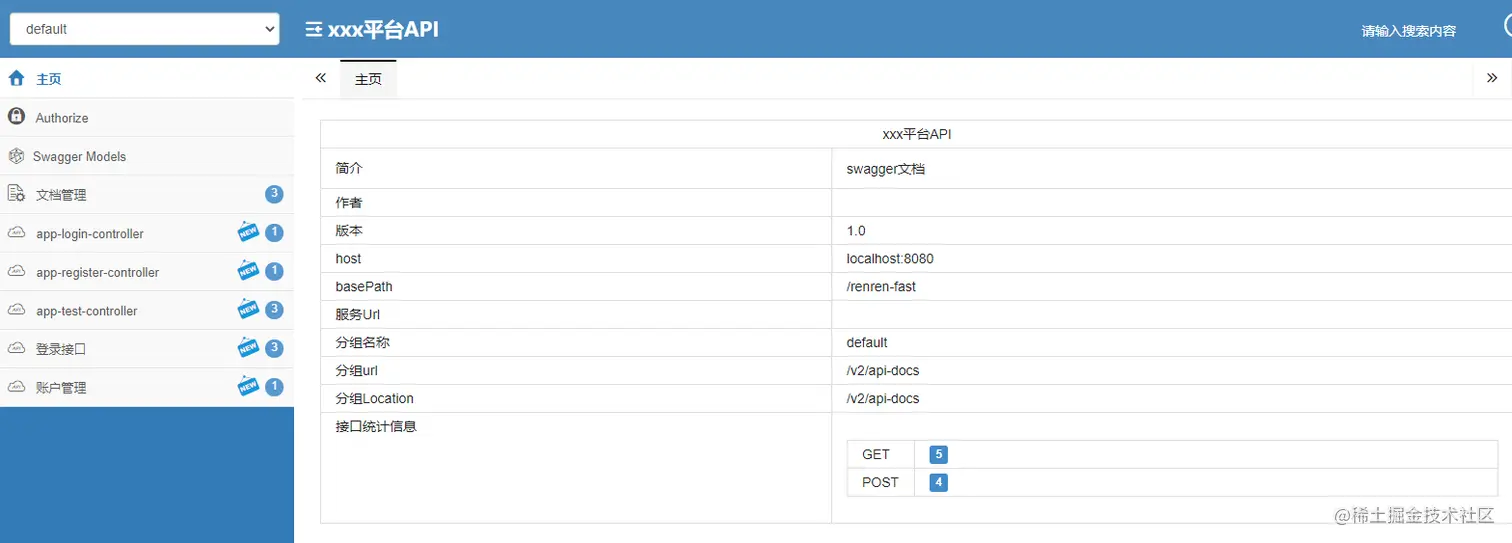This screenshot has height=543, width=1512.
Task: Click the count badge on app-login-controller
Action: pyautogui.click(x=274, y=233)
